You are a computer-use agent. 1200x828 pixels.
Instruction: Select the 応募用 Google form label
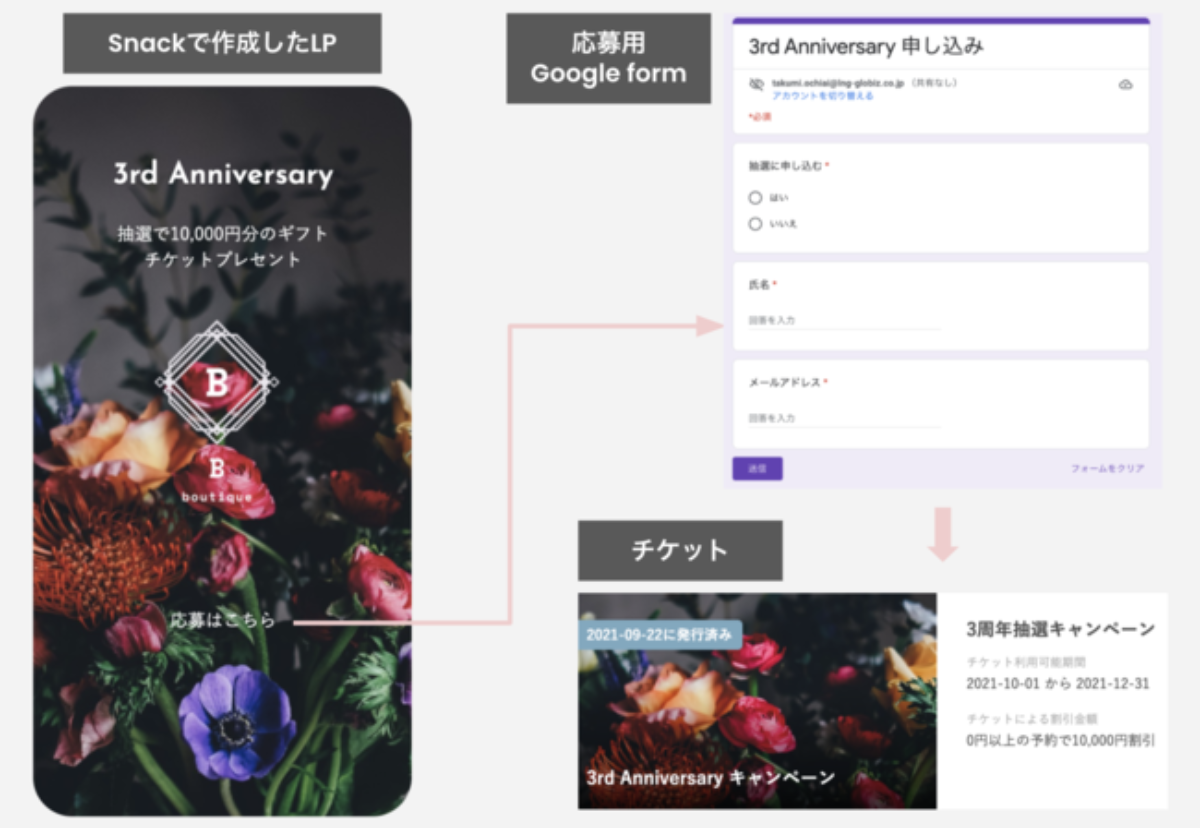pos(608,59)
